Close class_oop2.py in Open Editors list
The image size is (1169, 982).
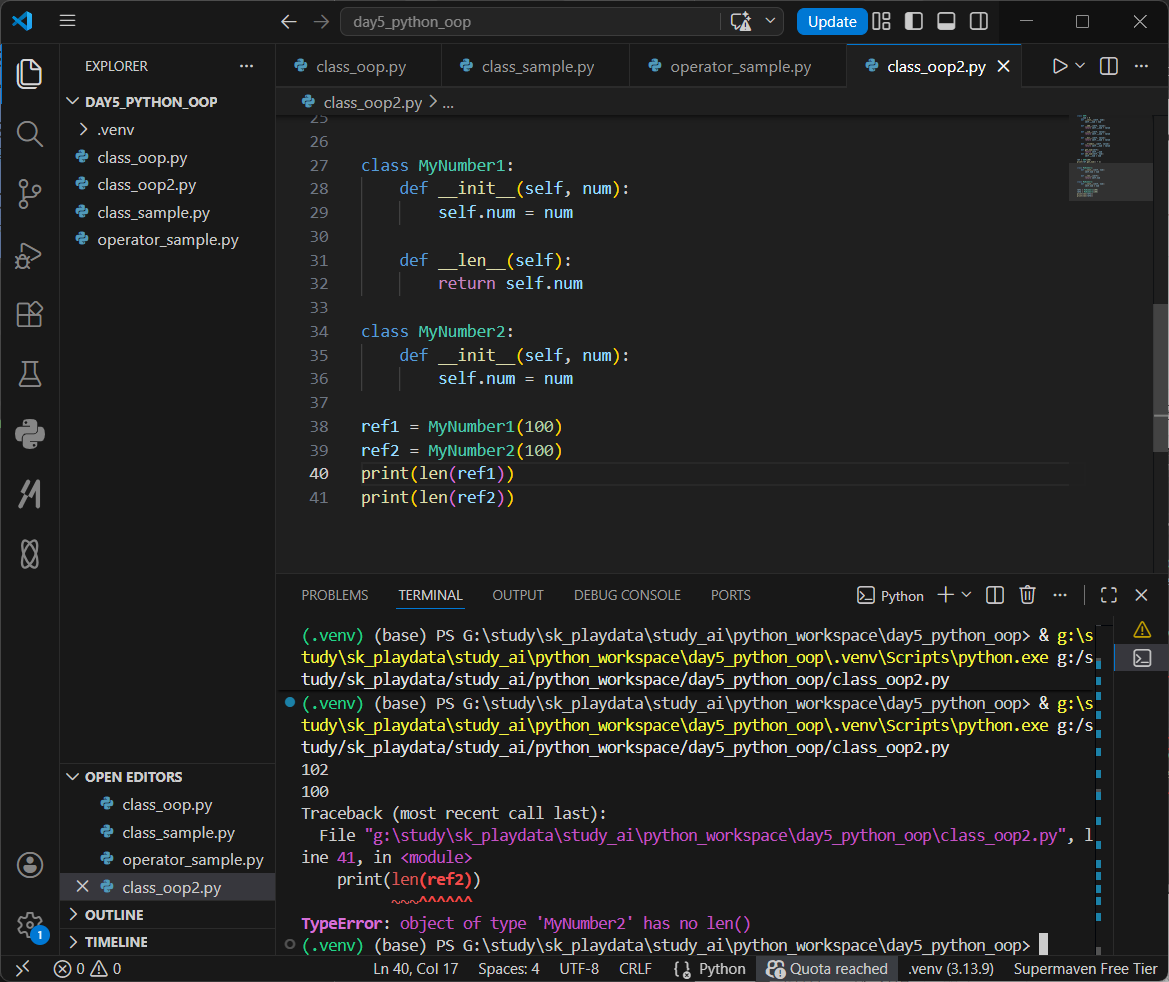(83, 887)
